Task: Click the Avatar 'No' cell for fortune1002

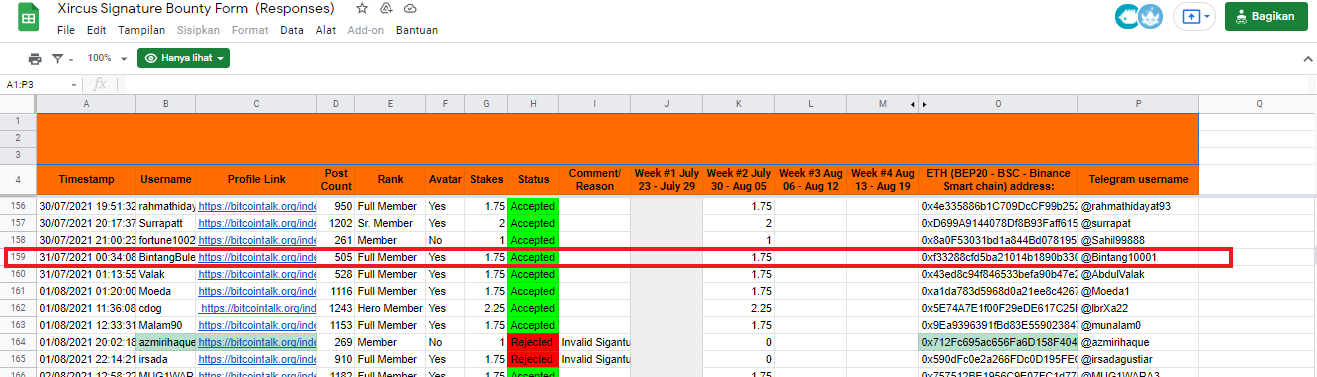Action: (445, 240)
